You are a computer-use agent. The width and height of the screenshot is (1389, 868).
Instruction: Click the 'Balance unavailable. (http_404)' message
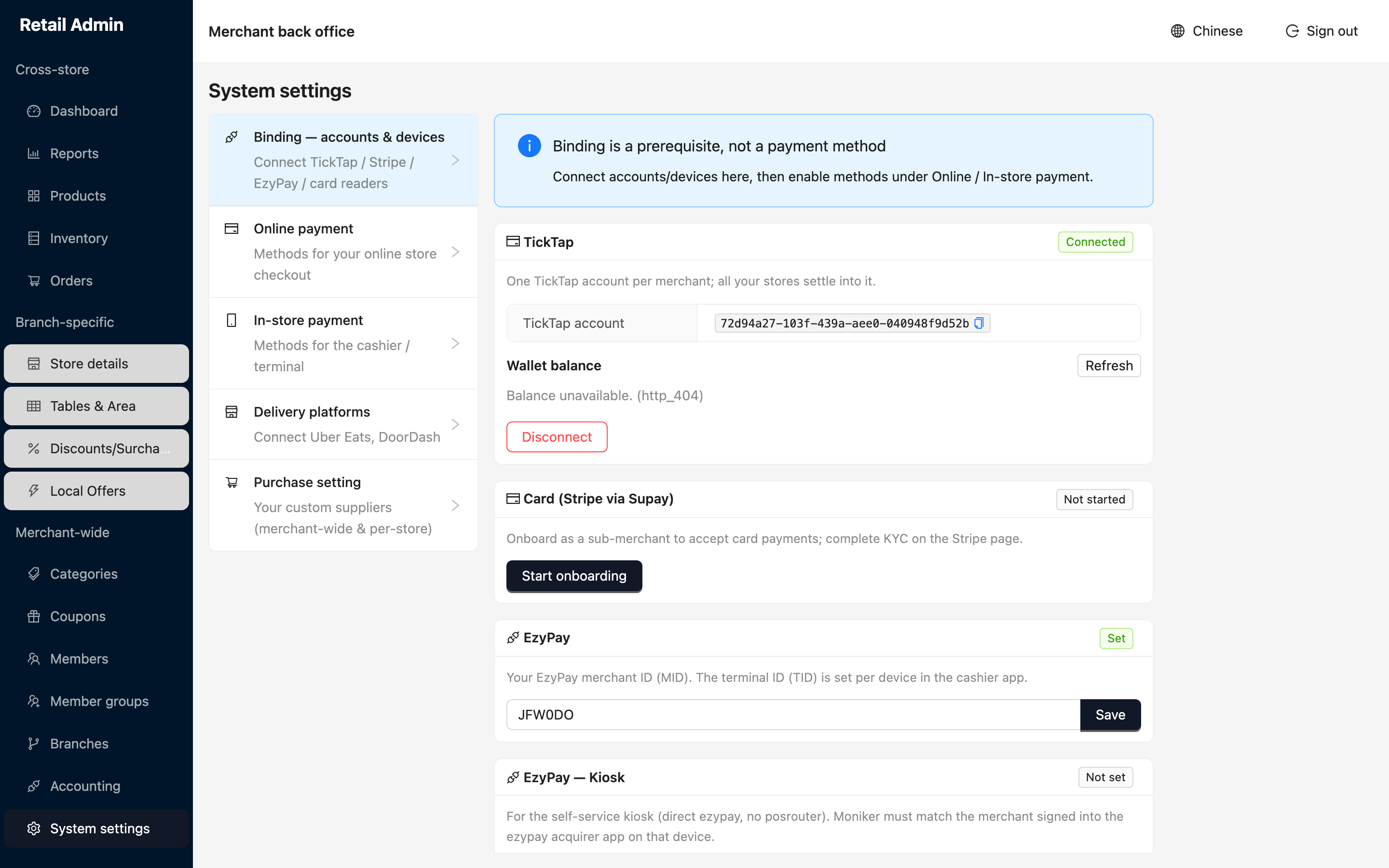(x=604, y=395)
